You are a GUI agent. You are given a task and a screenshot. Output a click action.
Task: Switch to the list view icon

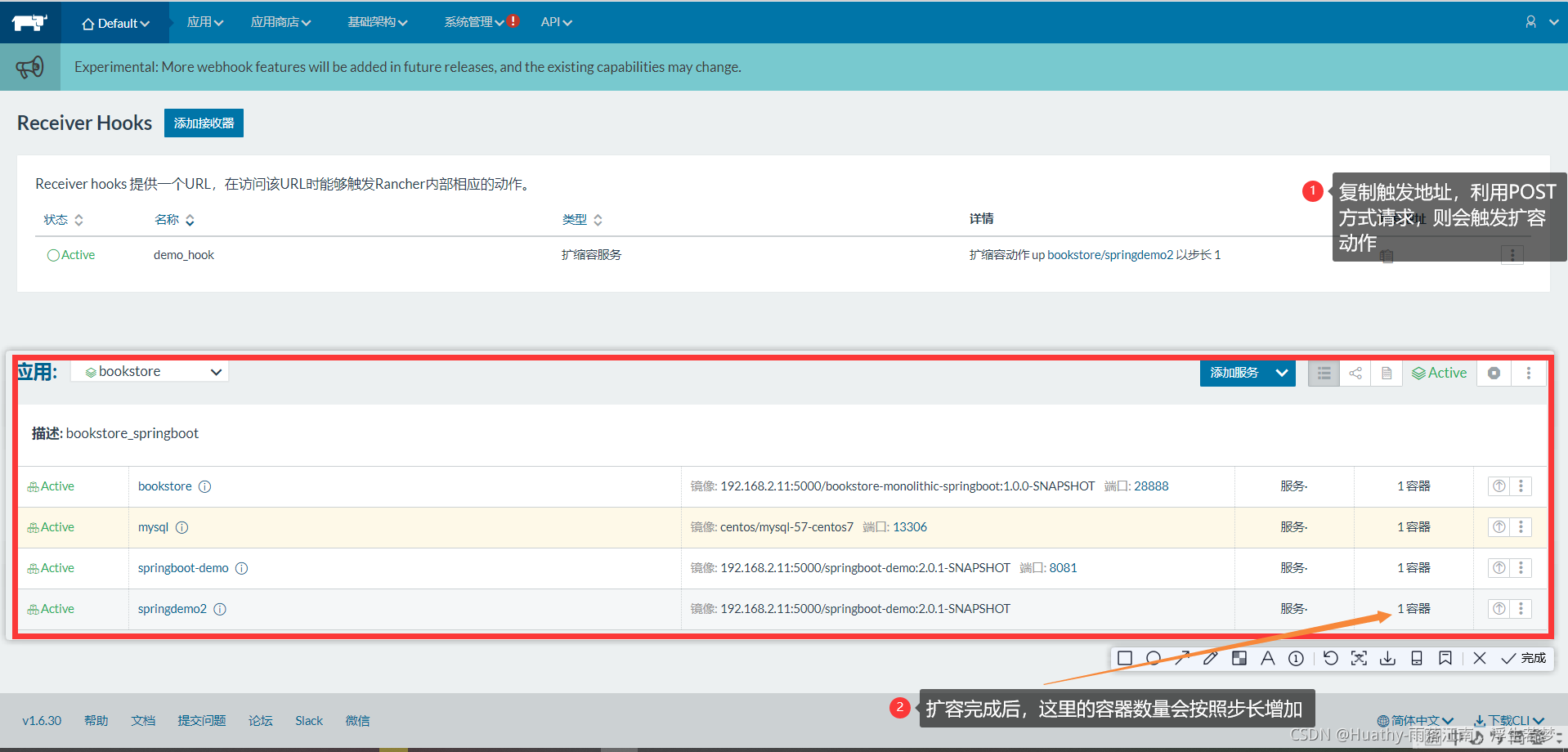point(1324,373)
